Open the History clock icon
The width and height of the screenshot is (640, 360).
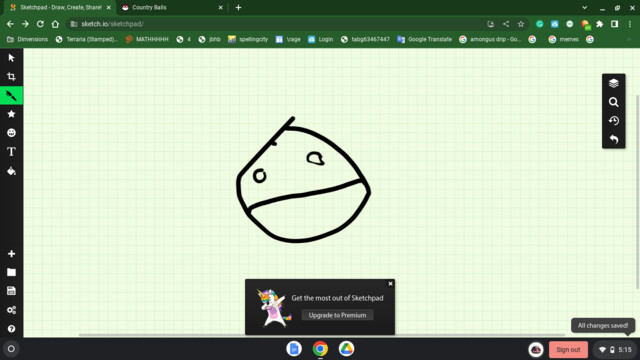point(613,121)
